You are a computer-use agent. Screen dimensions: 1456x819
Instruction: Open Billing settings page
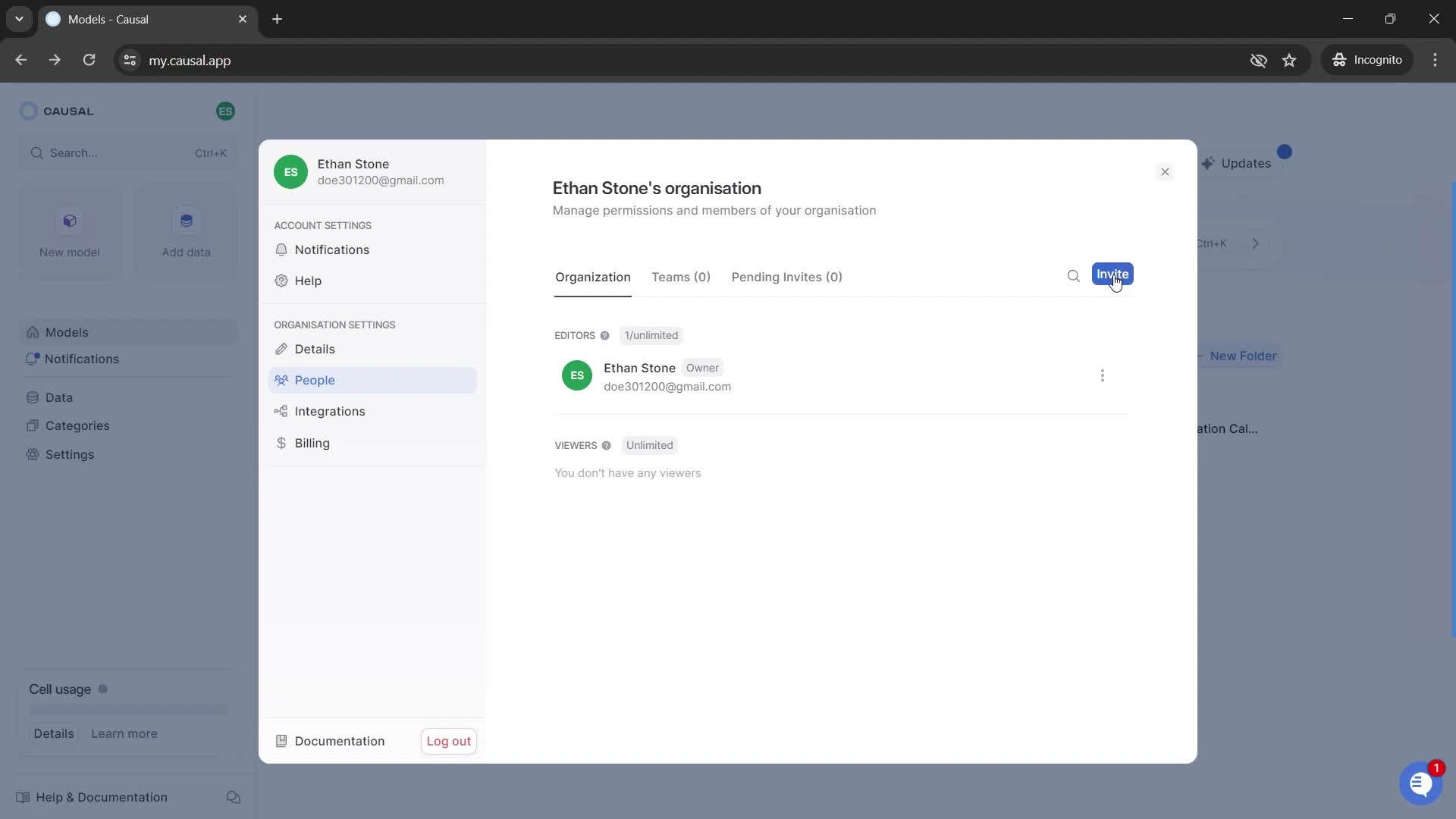point(312,442)
